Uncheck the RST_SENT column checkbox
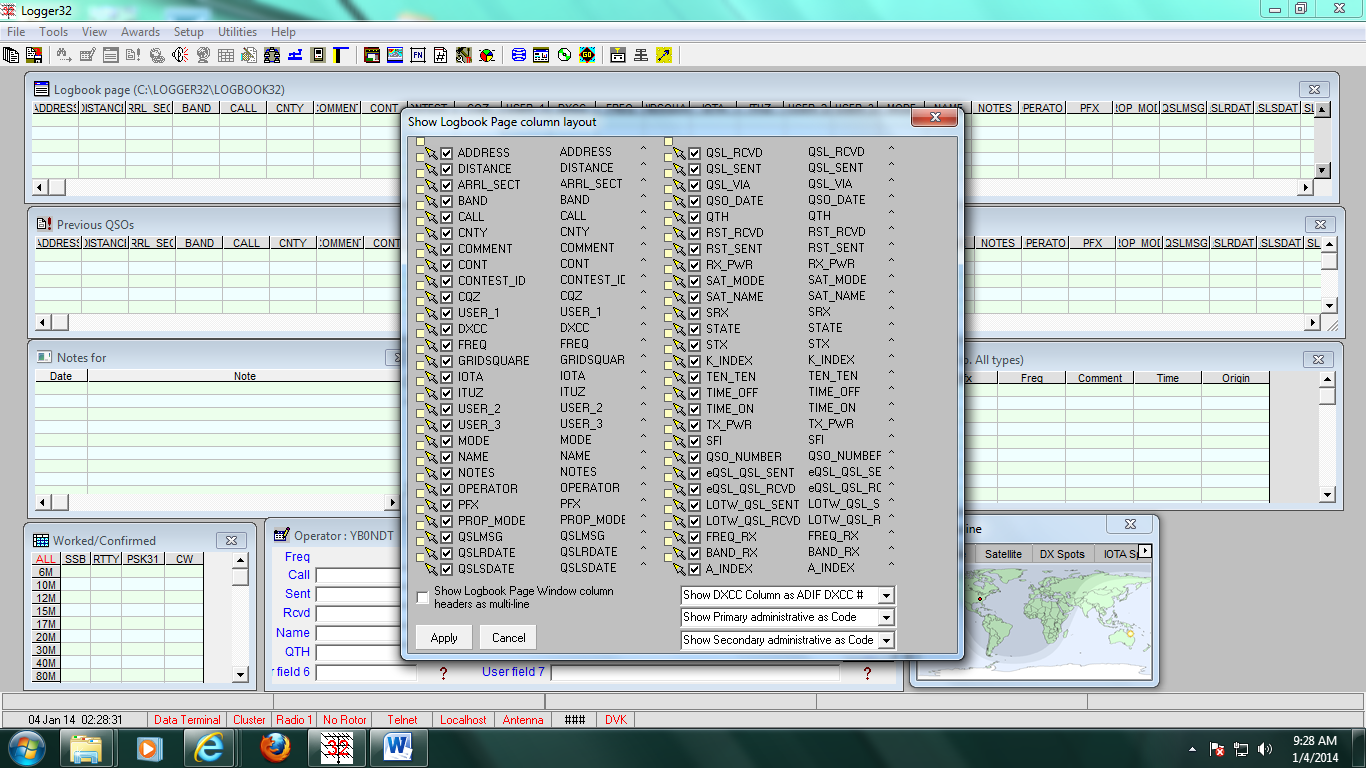 point(695,249)
